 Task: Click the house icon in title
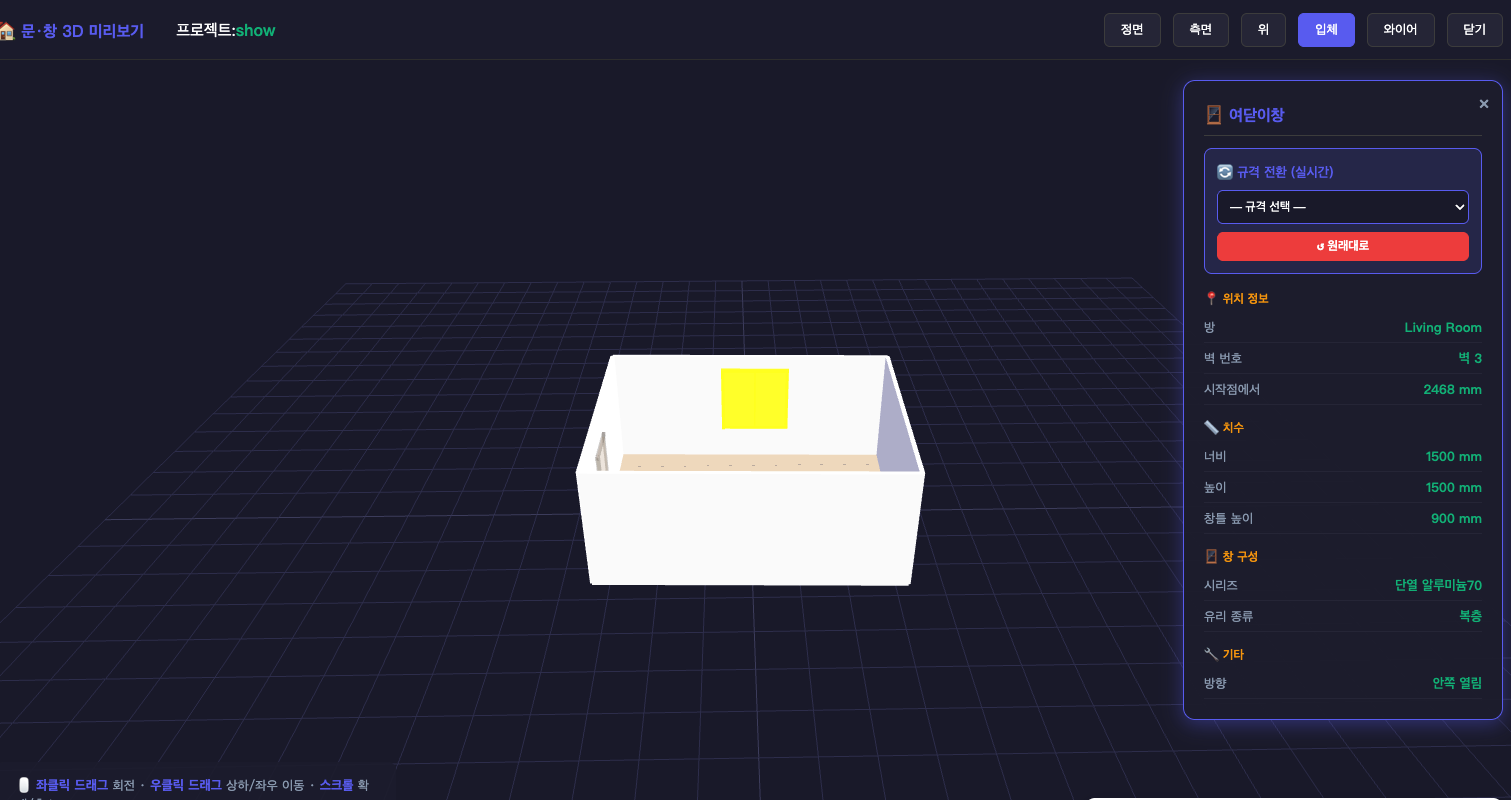7,31
